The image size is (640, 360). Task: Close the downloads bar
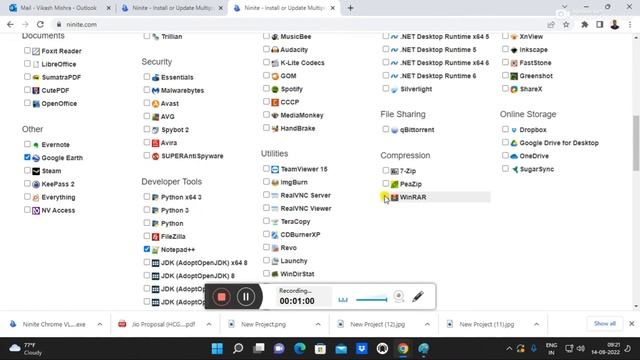631,324
